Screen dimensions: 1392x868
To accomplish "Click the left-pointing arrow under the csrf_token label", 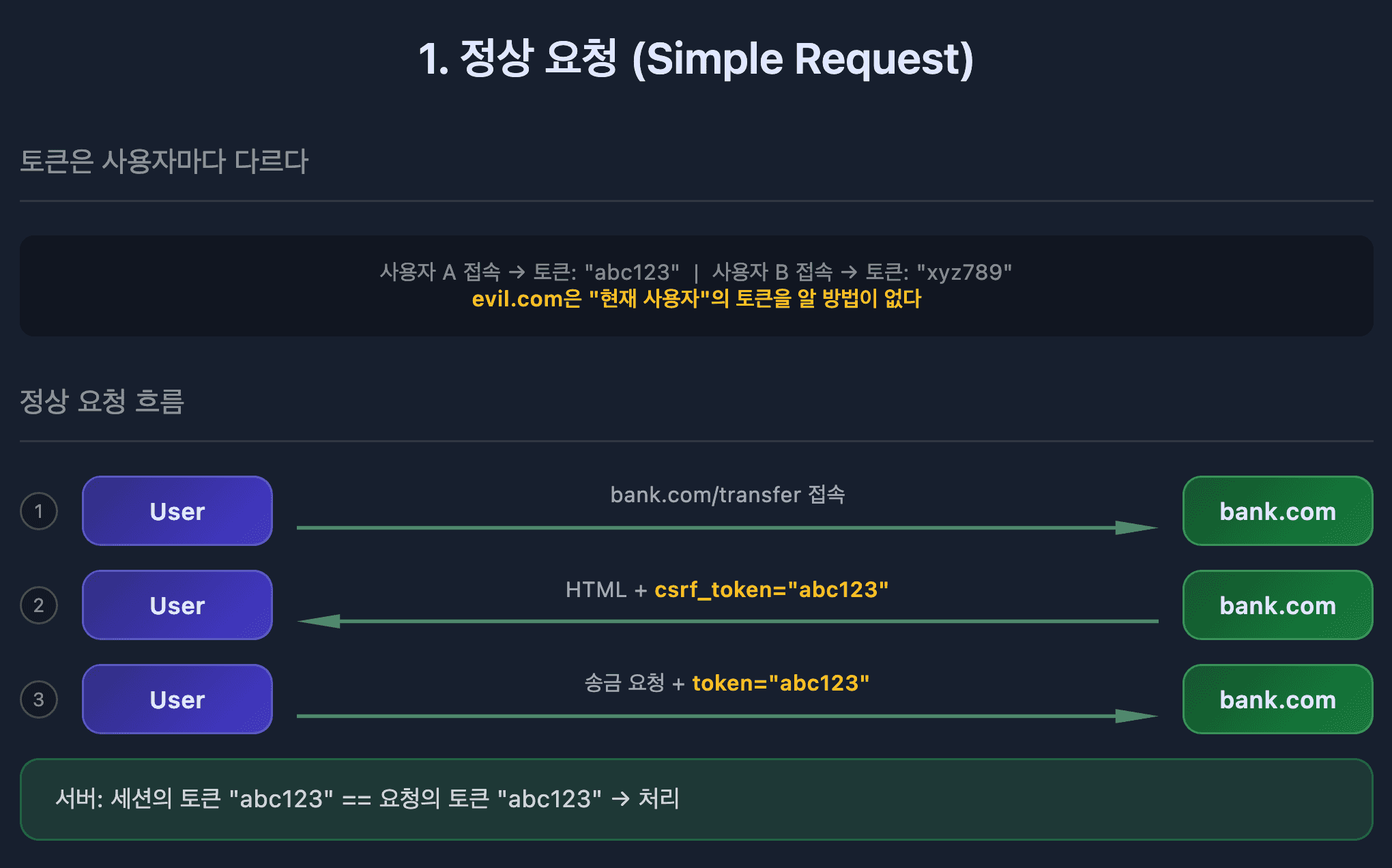I will 727,621.
